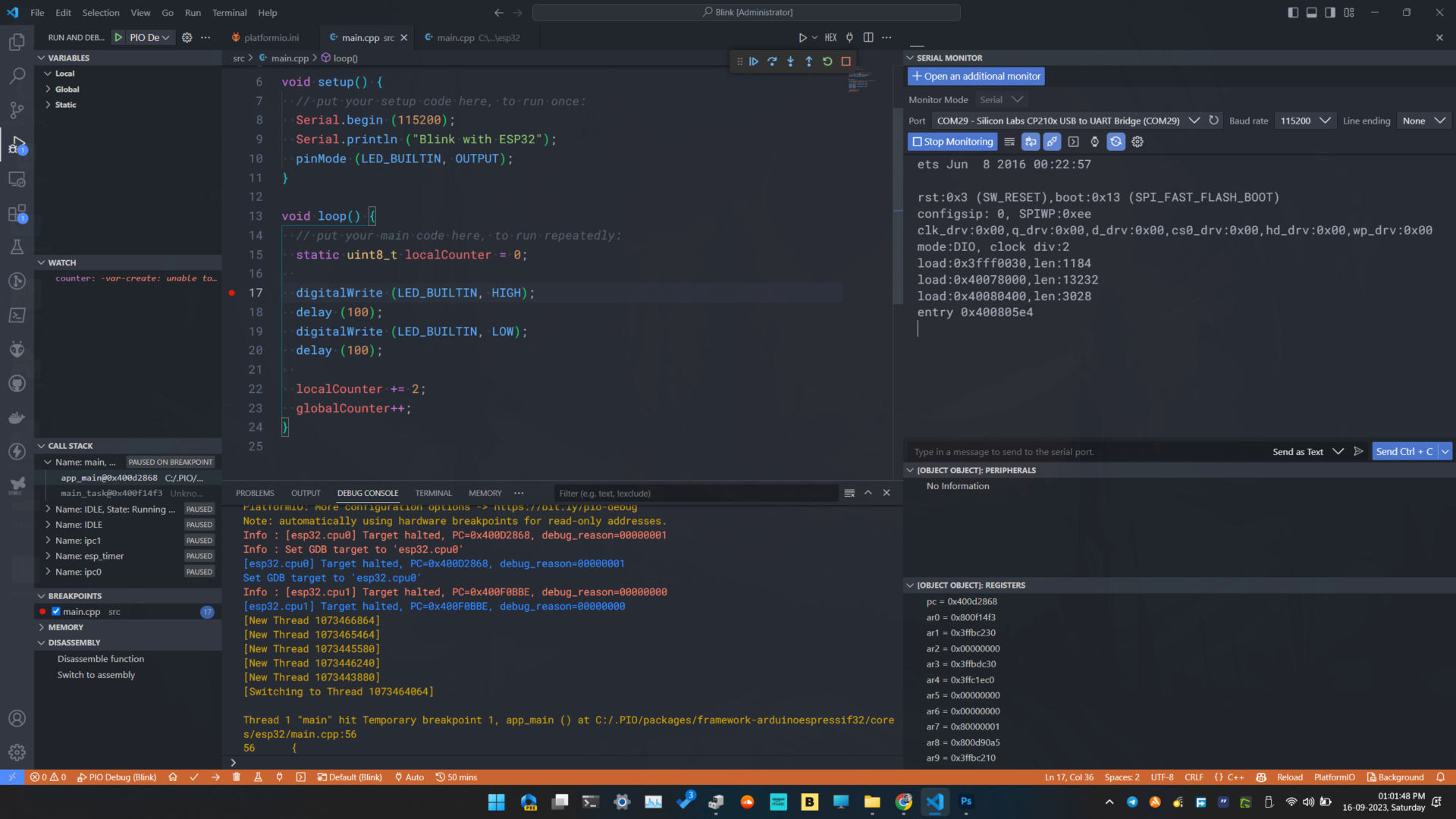Toggle timestamps in the serial monitor
1456x819 pixels.
coord(1094,142)
